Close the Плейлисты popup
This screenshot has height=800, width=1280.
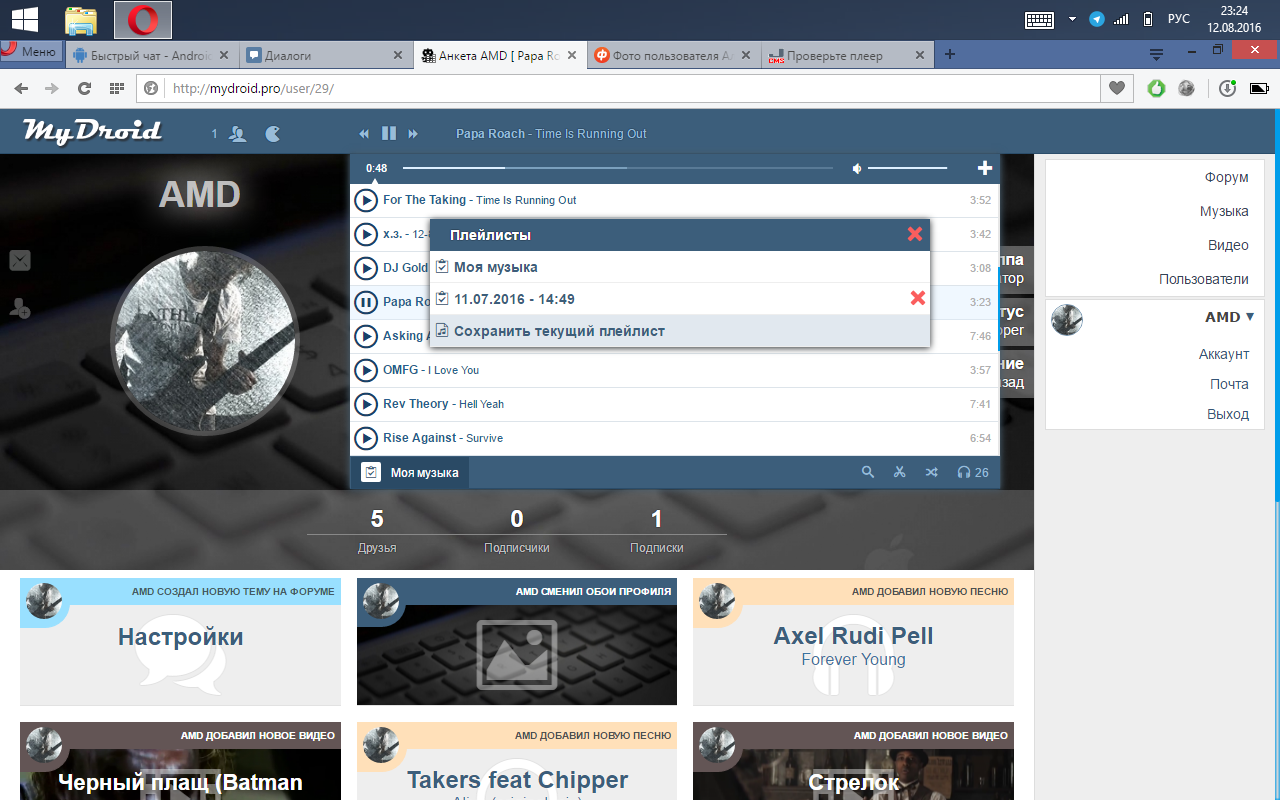click(915, 234)
